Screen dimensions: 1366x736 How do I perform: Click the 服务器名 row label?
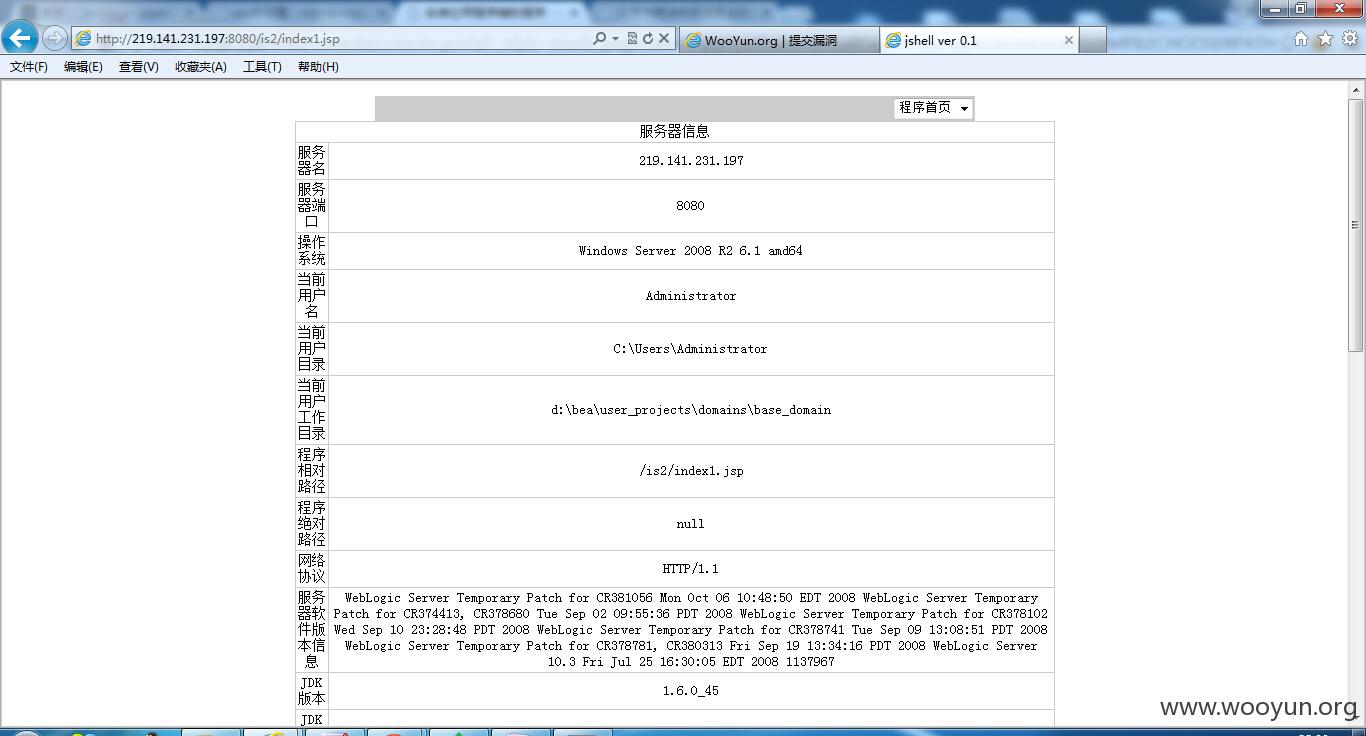[x=312, y=161]
